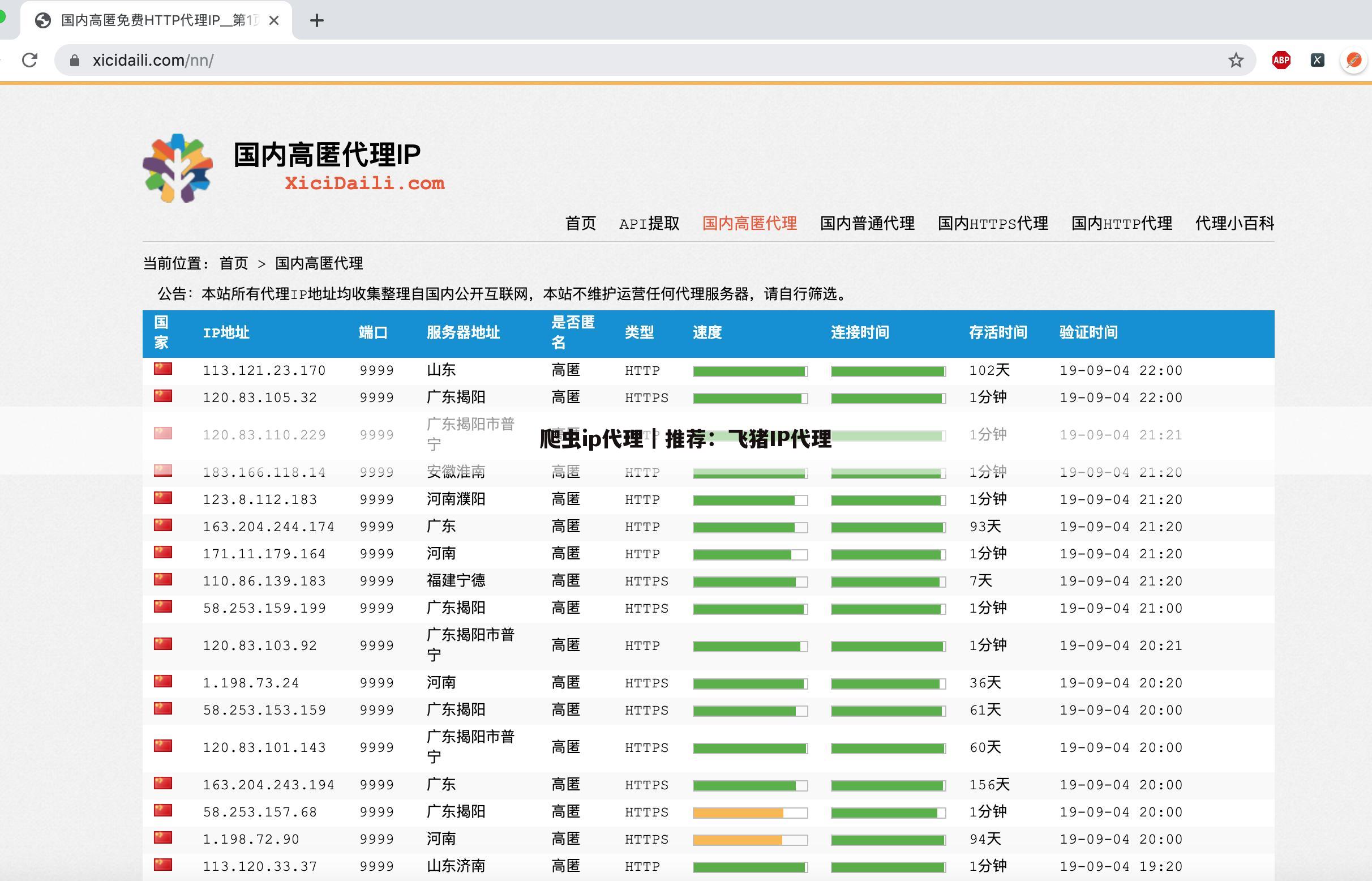
Task: Click the flag icon for 58.253.157.68
Action: (163, 811)
